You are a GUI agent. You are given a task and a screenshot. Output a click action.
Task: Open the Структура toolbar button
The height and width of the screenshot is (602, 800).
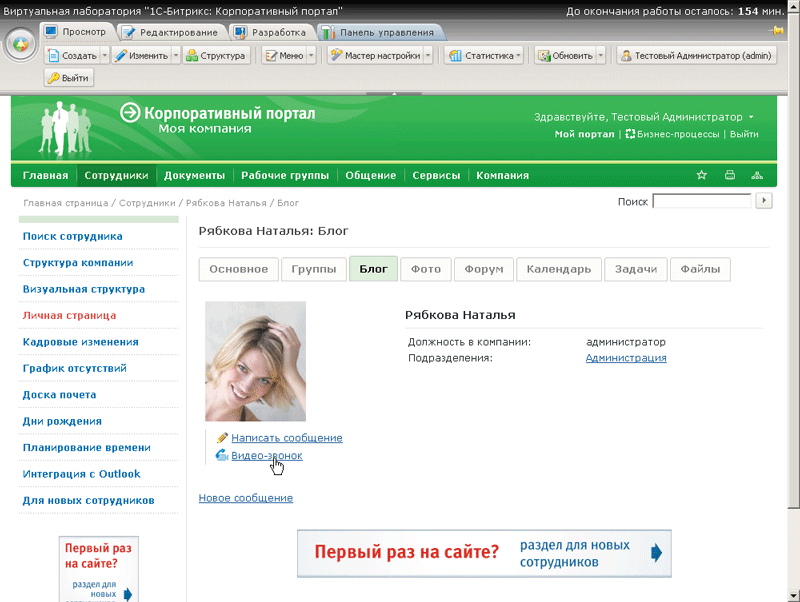pyautogui.click(x=216, y=56)
